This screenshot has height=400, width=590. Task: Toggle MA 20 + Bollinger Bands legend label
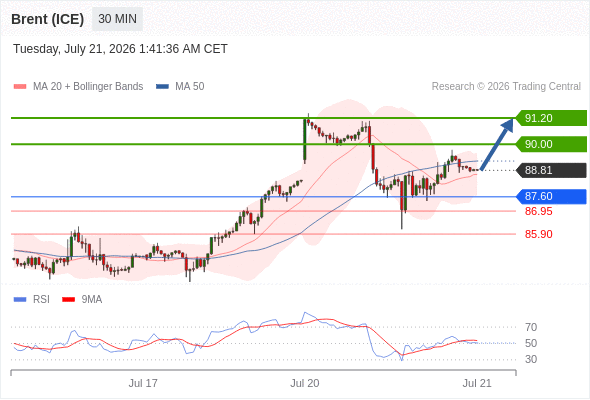(x=88, y=87)
